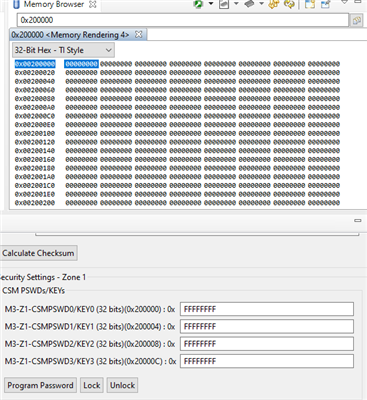Select the address label 0x00200120
The width and height of the screenshot is (367, 400).
[35, 142]
